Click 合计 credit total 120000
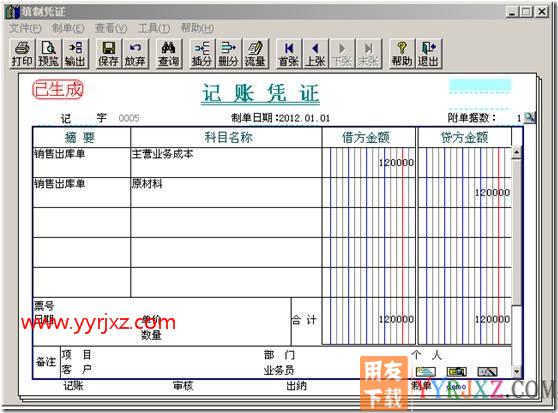 492,319
